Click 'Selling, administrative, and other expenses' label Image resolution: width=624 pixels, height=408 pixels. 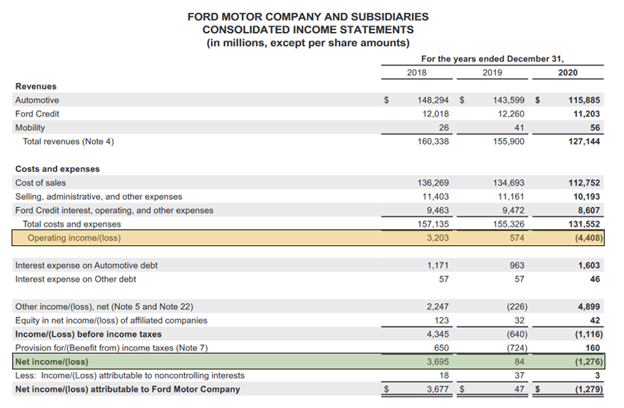coord(99,197)
